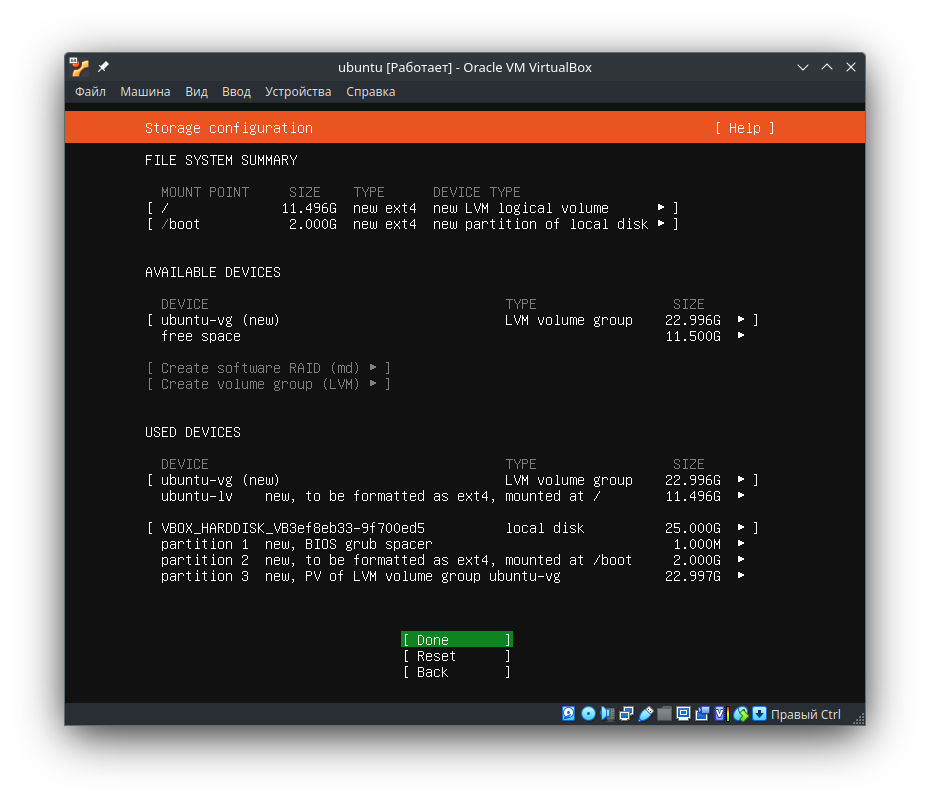Image resolution: width=930 pixels, height=802 pixels.
Task: Click the shared folders status icon
Action: point(664,713)
